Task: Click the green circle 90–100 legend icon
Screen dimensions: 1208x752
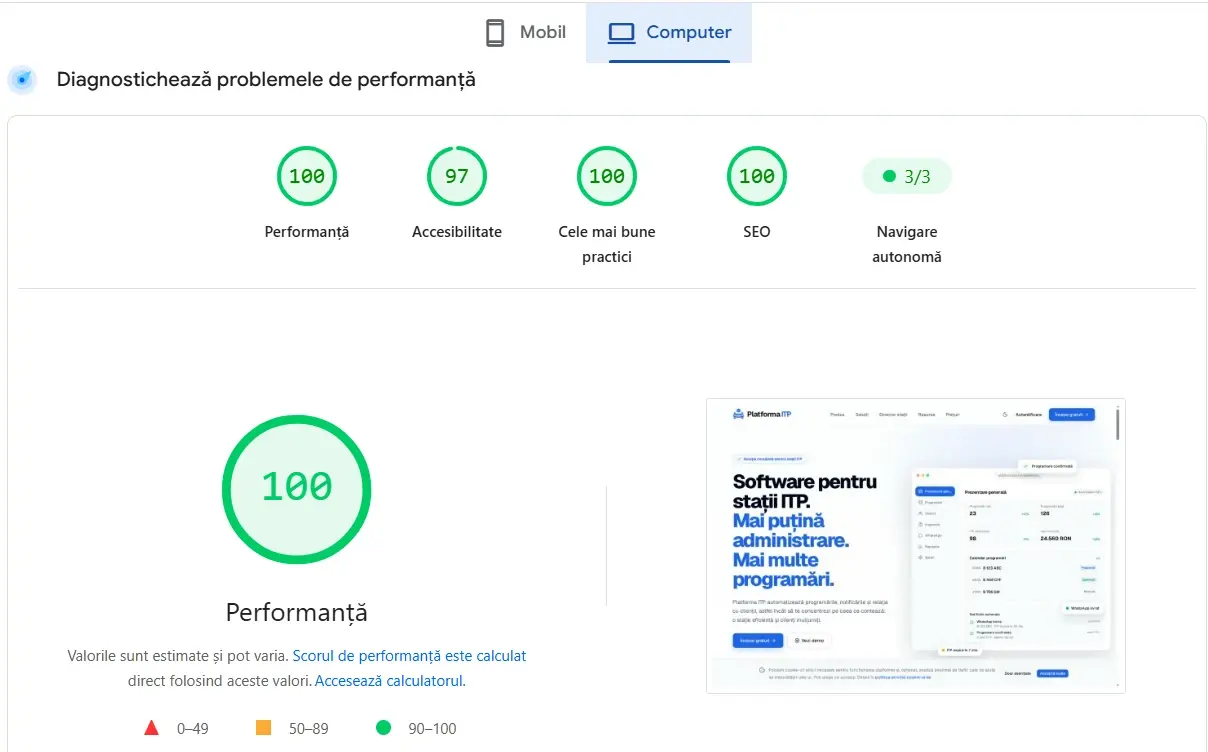Action: click(x=383, y=728)
